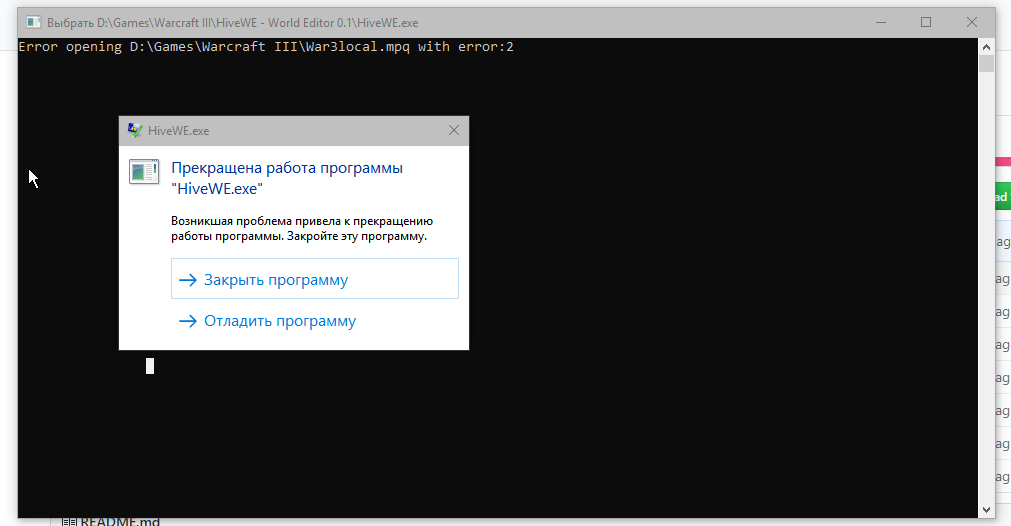Image resolution: width=1011 pixels, height=526 pixels.
Task: Click the 'Error opening ... War3local.mpq' console line
Action: tap(266, 46)
